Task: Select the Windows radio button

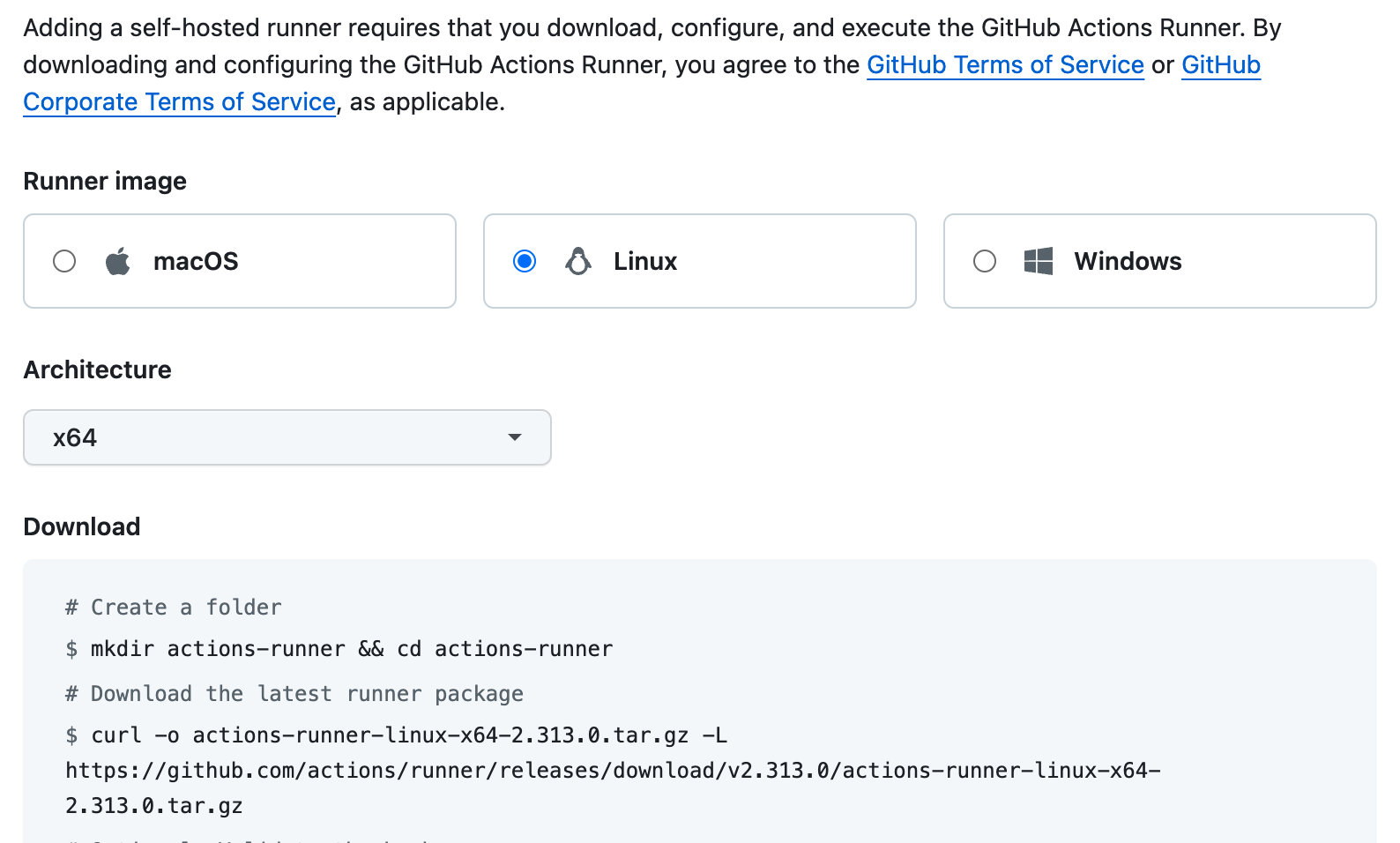Action: tap(985, 261)
